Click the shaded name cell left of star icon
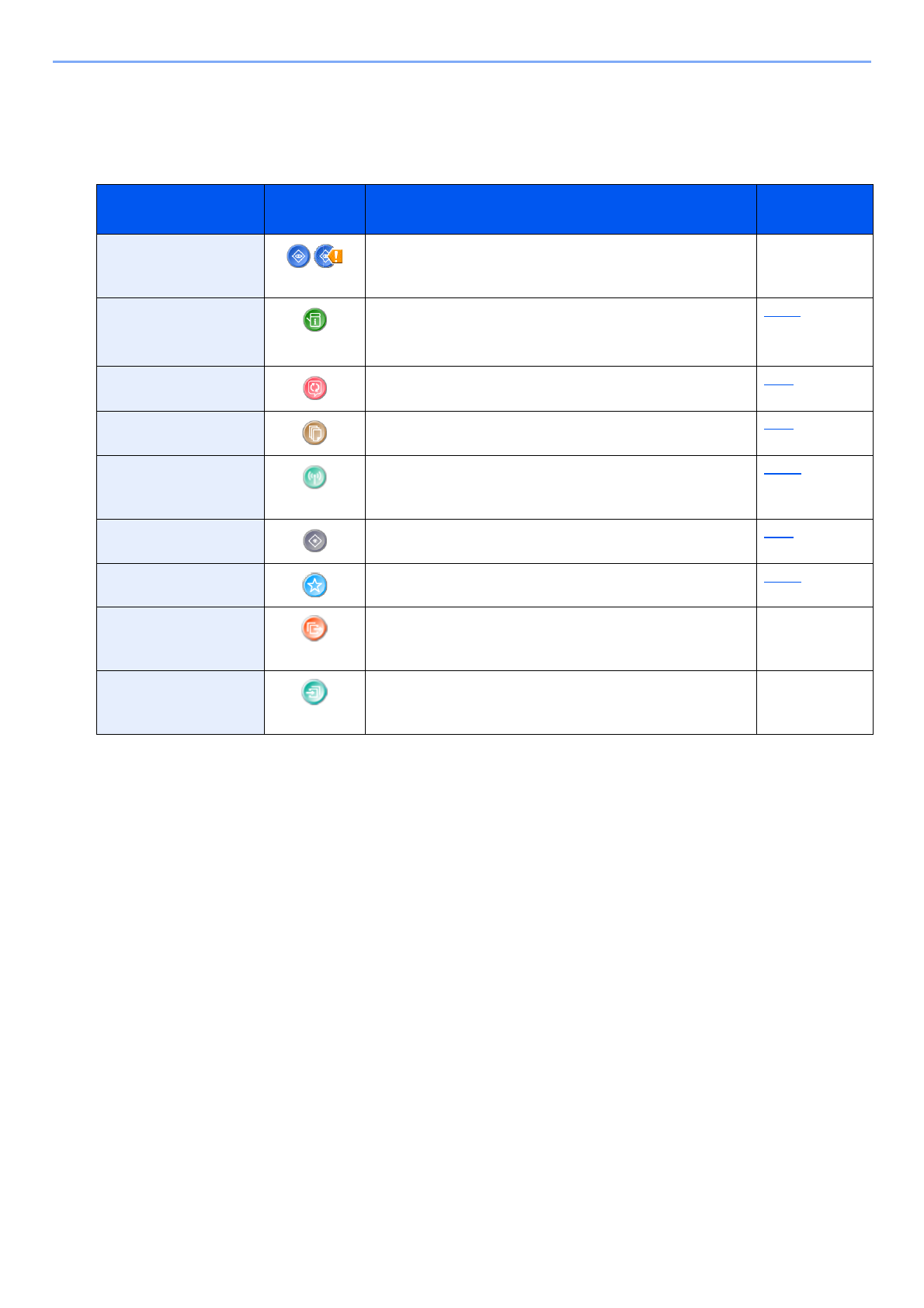The width and height of the screenshot is (924, 1308). click(x=180, y=585)
